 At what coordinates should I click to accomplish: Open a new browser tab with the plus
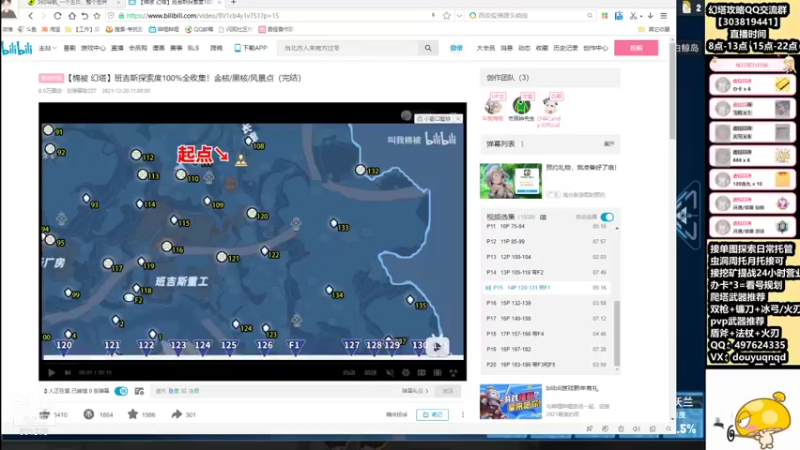point(233,3)
